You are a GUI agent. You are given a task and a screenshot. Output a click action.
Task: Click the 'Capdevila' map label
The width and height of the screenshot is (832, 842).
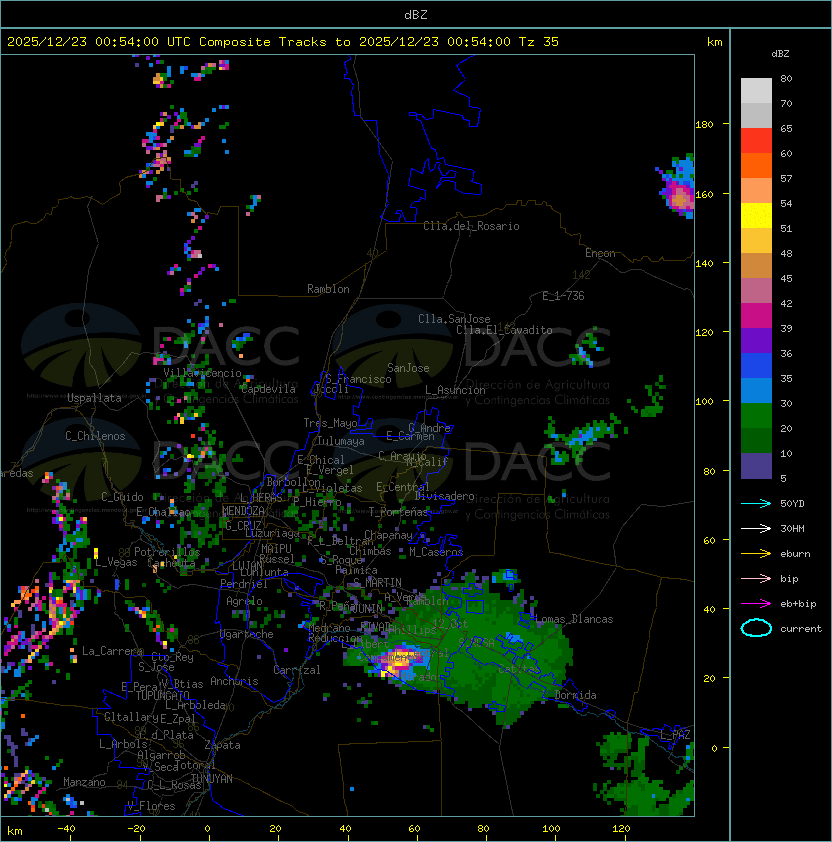pos(268,389)
